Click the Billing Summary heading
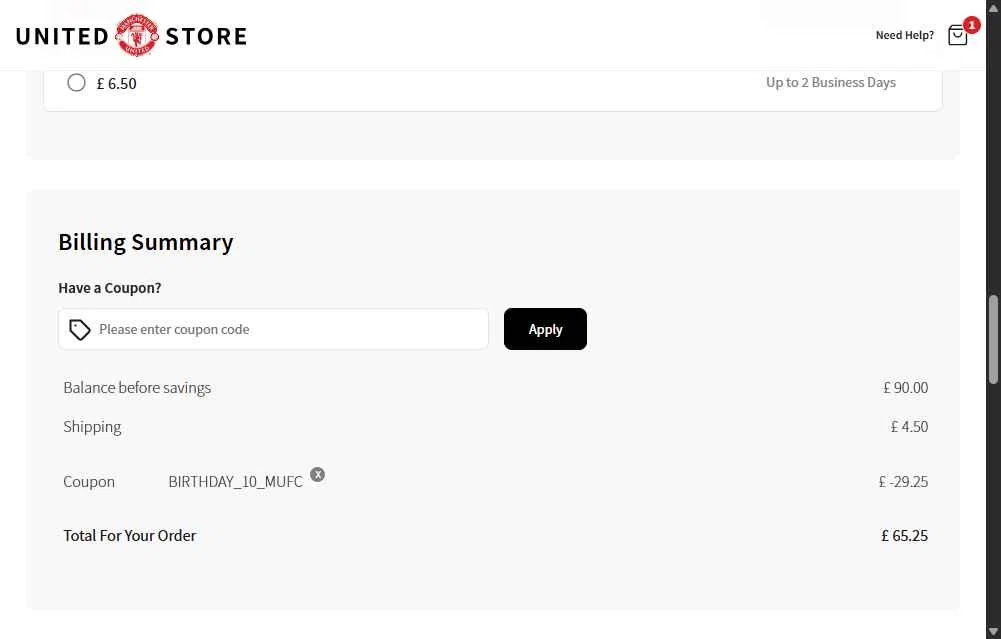Image resolution: width=1001 pixels, height=639 pixels. pos(146,242)
